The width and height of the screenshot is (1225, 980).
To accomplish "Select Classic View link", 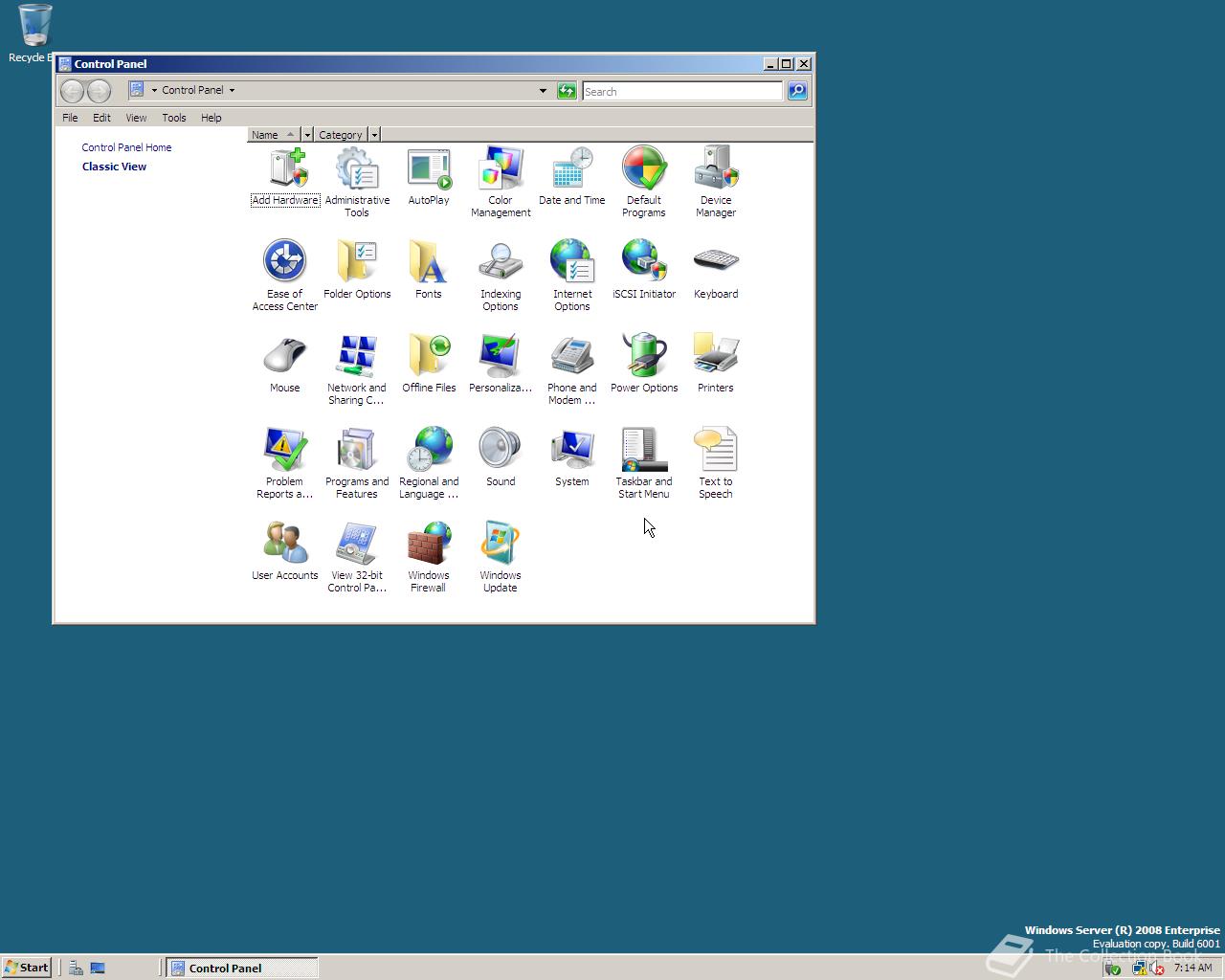I will (114, 167).
